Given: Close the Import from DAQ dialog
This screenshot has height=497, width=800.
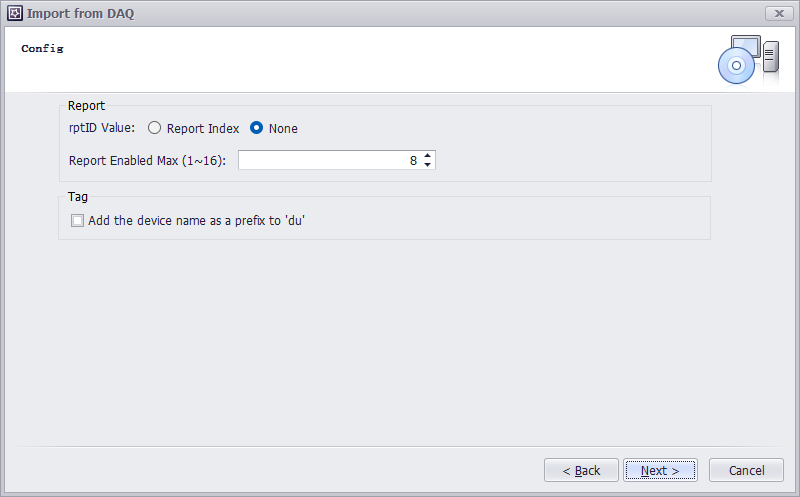Looking at the screenshot, I should 779,13.
